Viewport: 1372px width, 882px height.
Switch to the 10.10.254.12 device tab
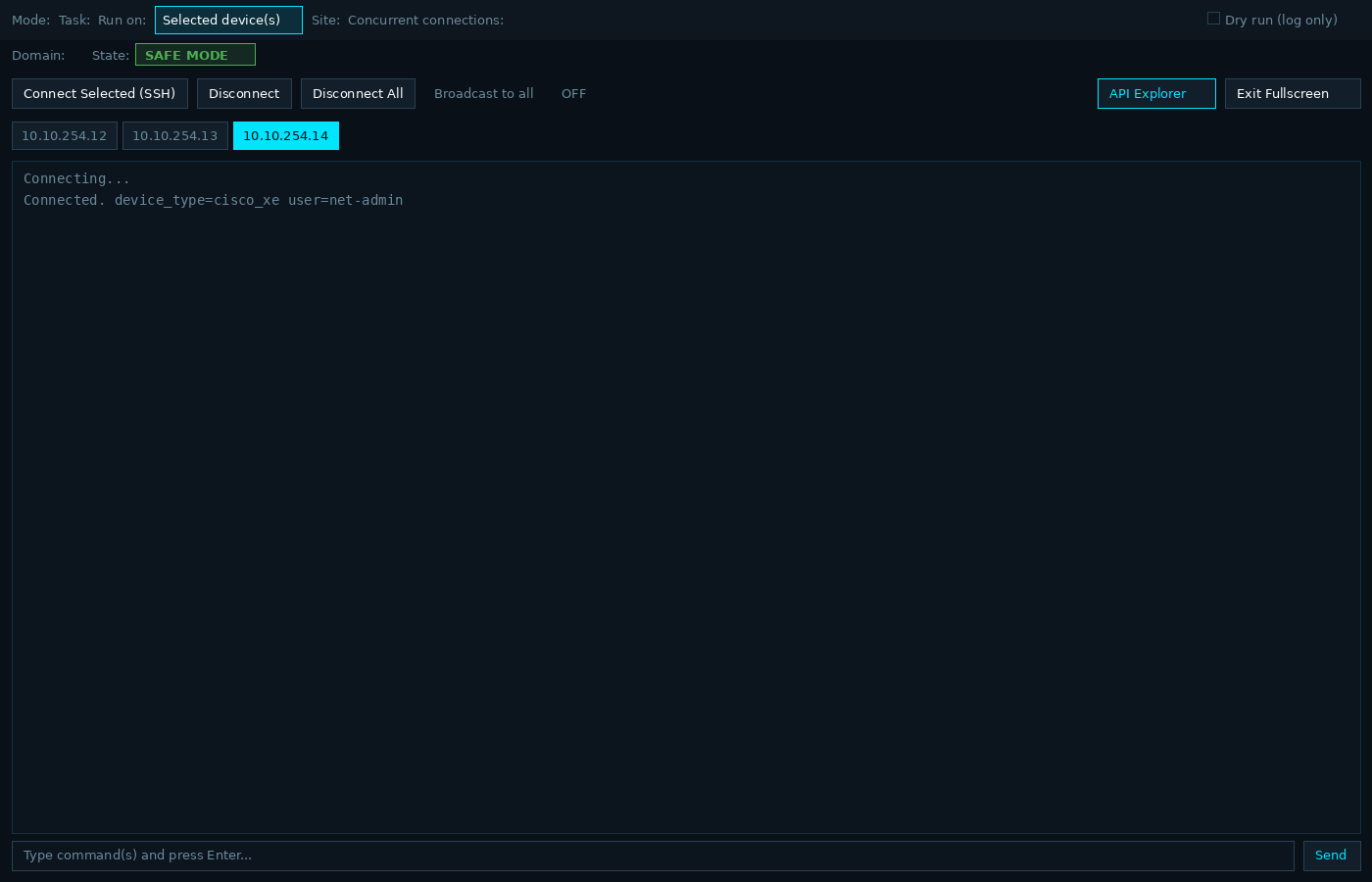point(64,135)
